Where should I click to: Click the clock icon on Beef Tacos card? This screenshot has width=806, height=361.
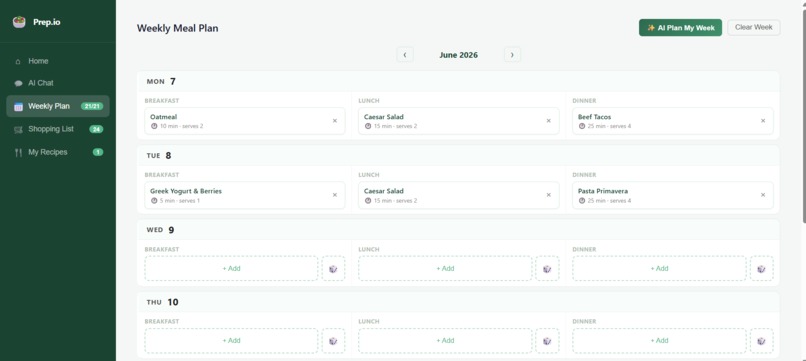(581, 126)
